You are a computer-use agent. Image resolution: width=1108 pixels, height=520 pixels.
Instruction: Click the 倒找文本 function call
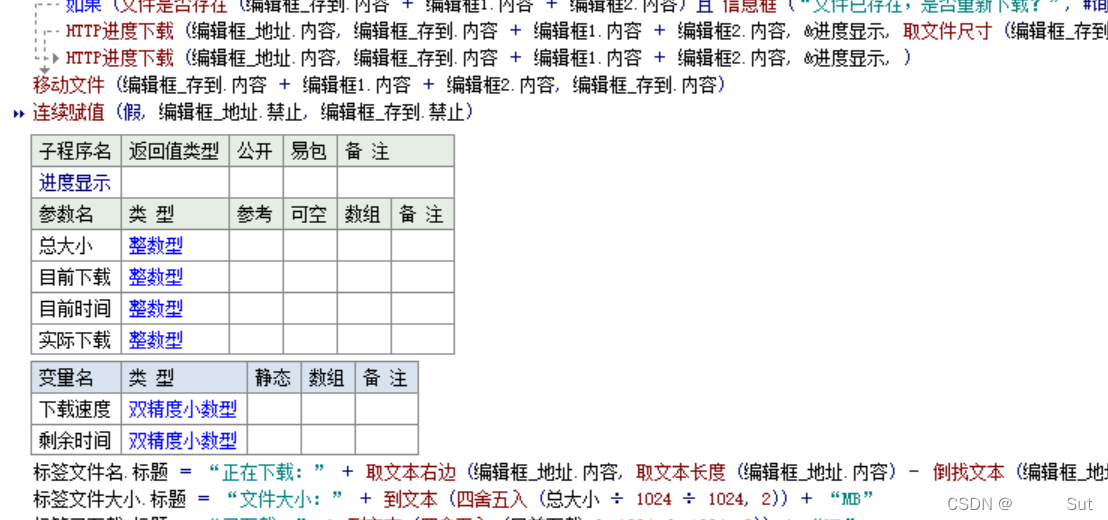968,471
